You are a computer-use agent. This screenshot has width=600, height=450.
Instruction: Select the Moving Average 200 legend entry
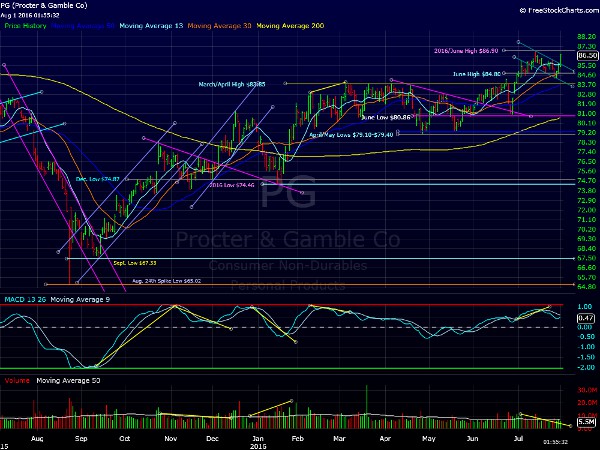[290, 26]
